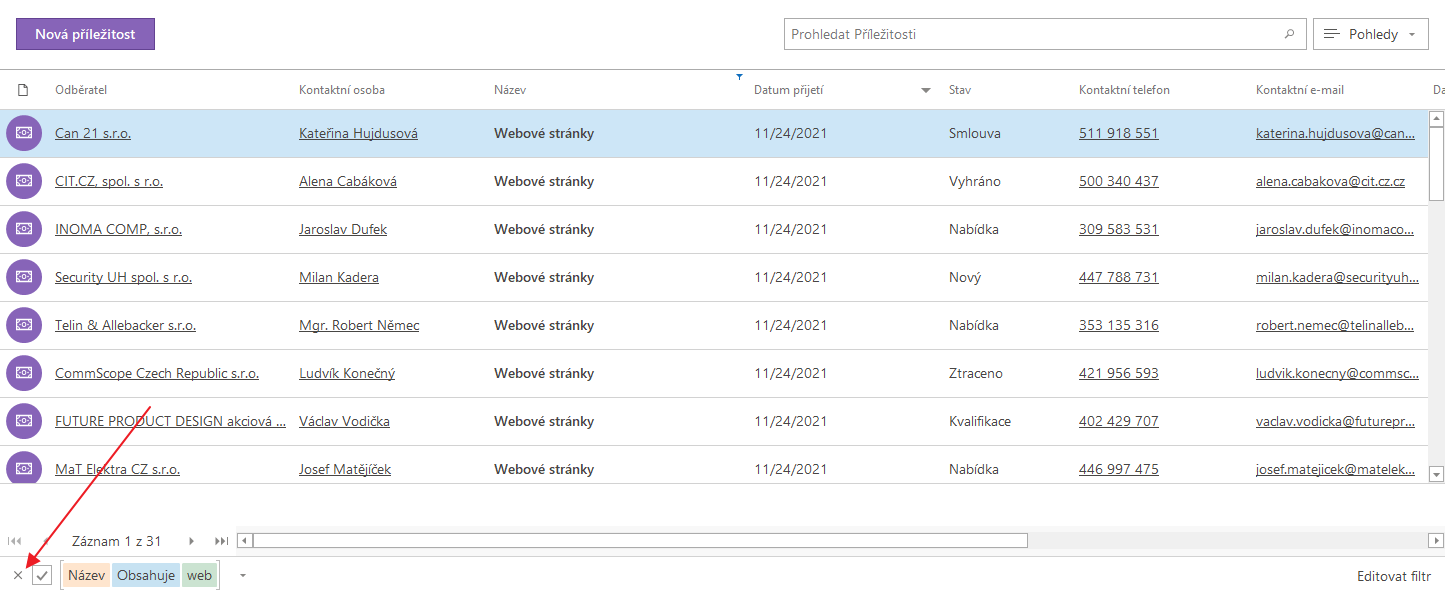
Task: Click the Vyhráno status cell
Action: [x=975, y=182]
